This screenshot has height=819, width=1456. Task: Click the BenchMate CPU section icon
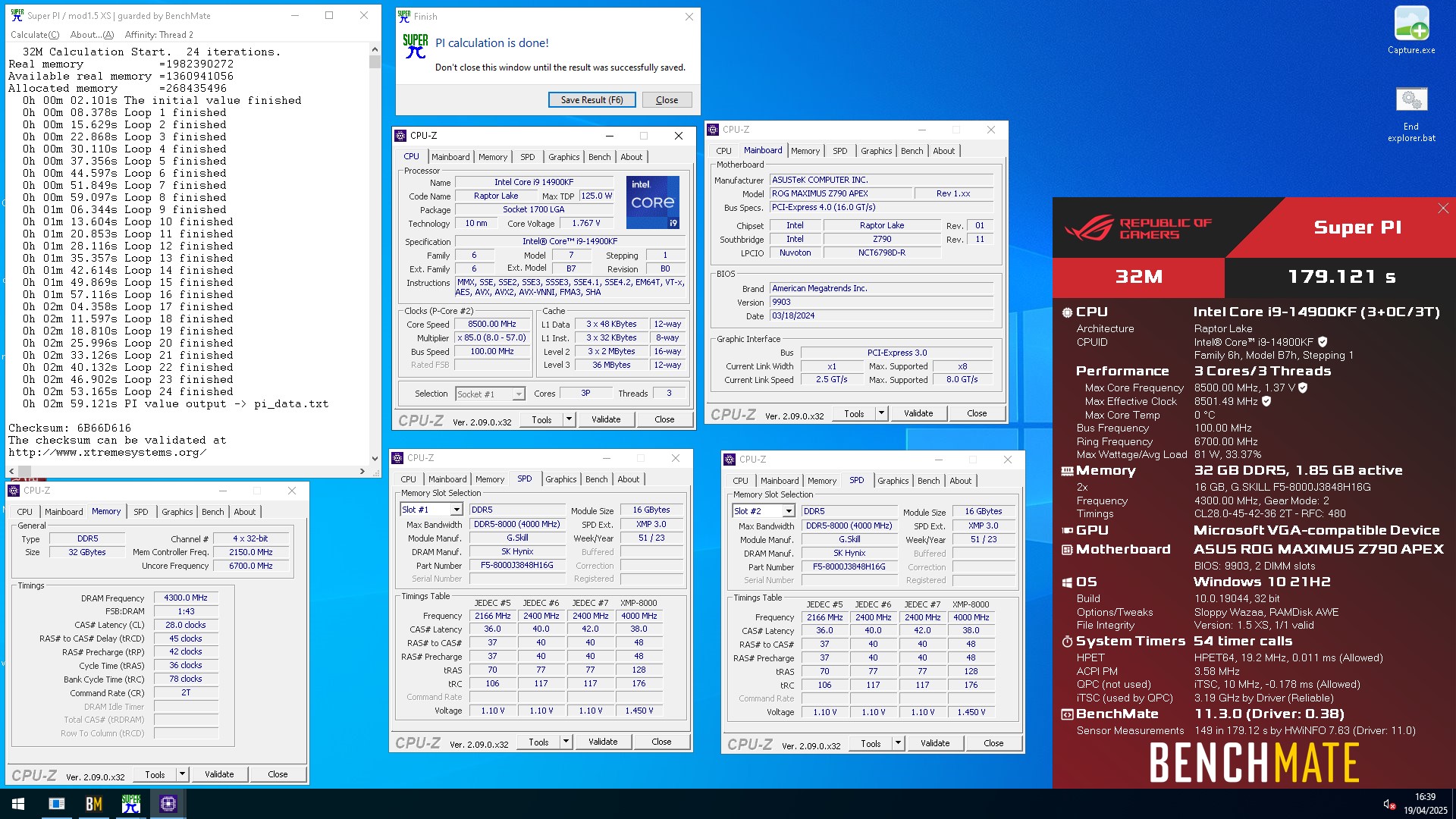click(x=1067, y=312)
